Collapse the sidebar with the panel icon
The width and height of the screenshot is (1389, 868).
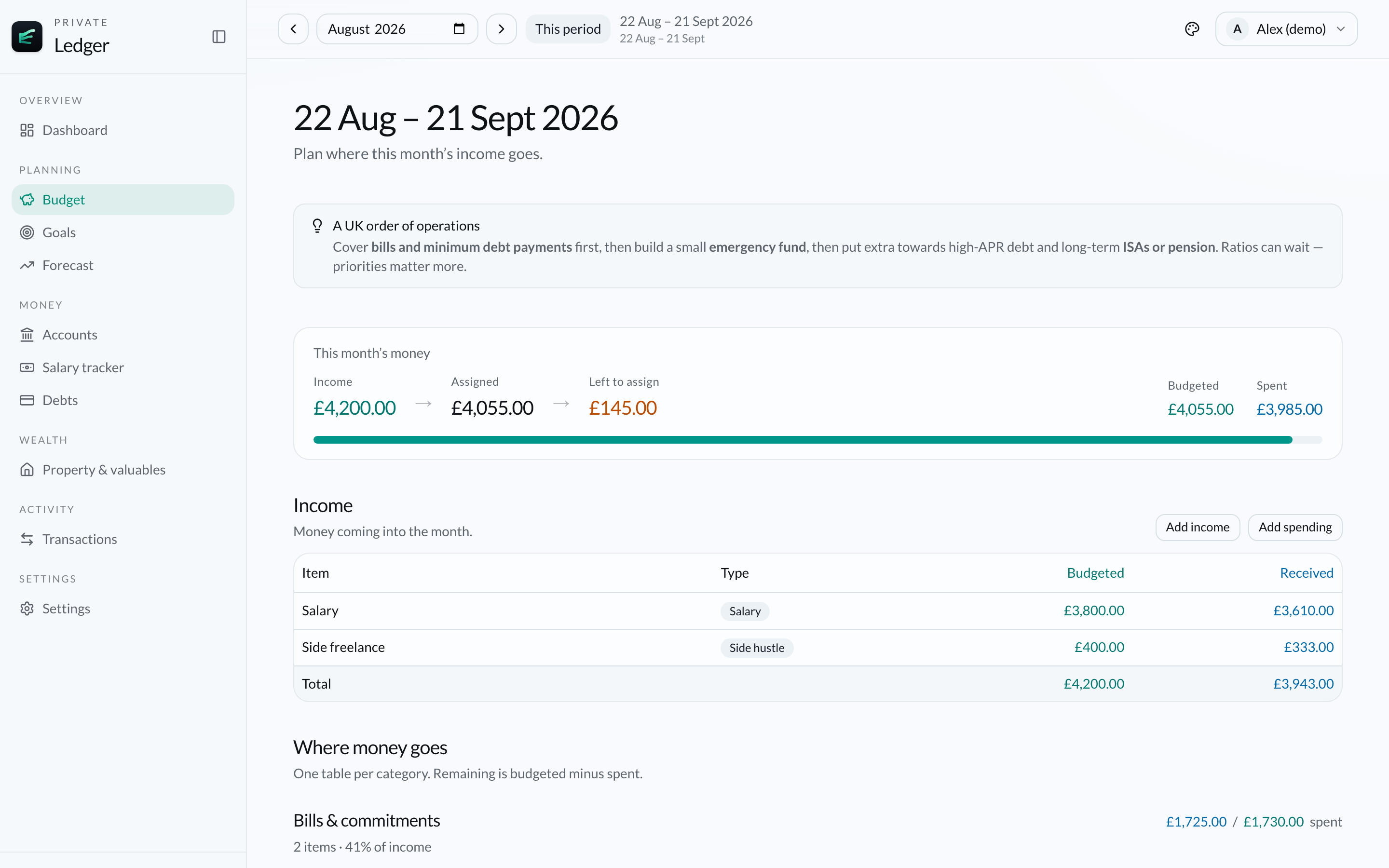[218, 37]
